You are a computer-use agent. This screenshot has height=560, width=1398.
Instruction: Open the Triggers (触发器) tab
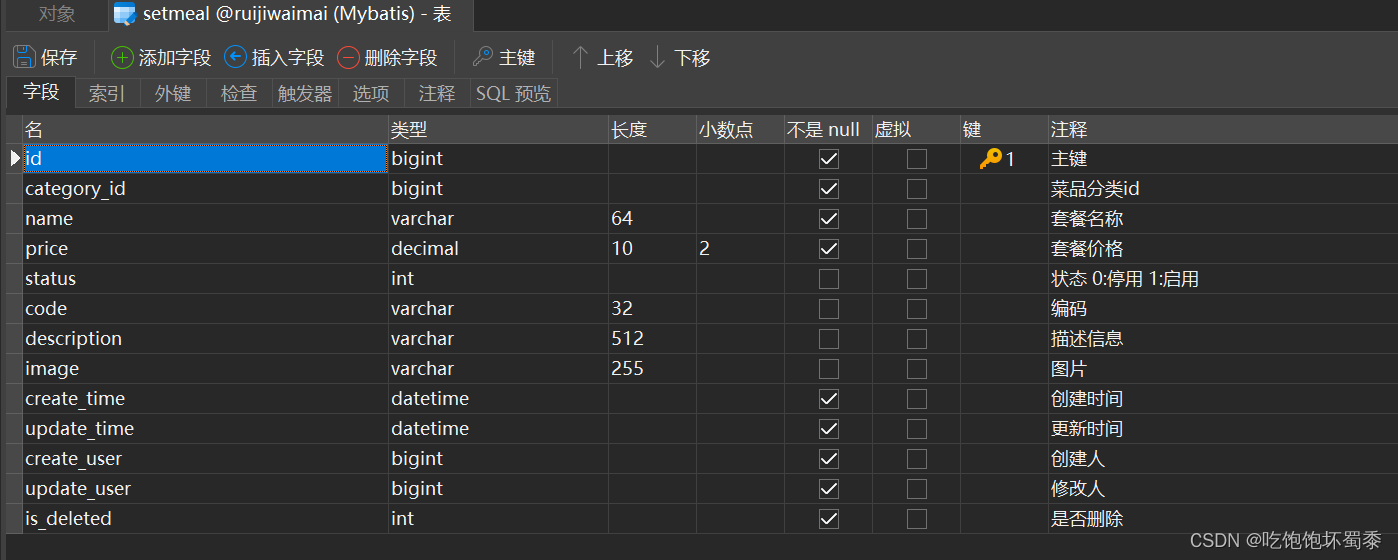pos(305,93)
